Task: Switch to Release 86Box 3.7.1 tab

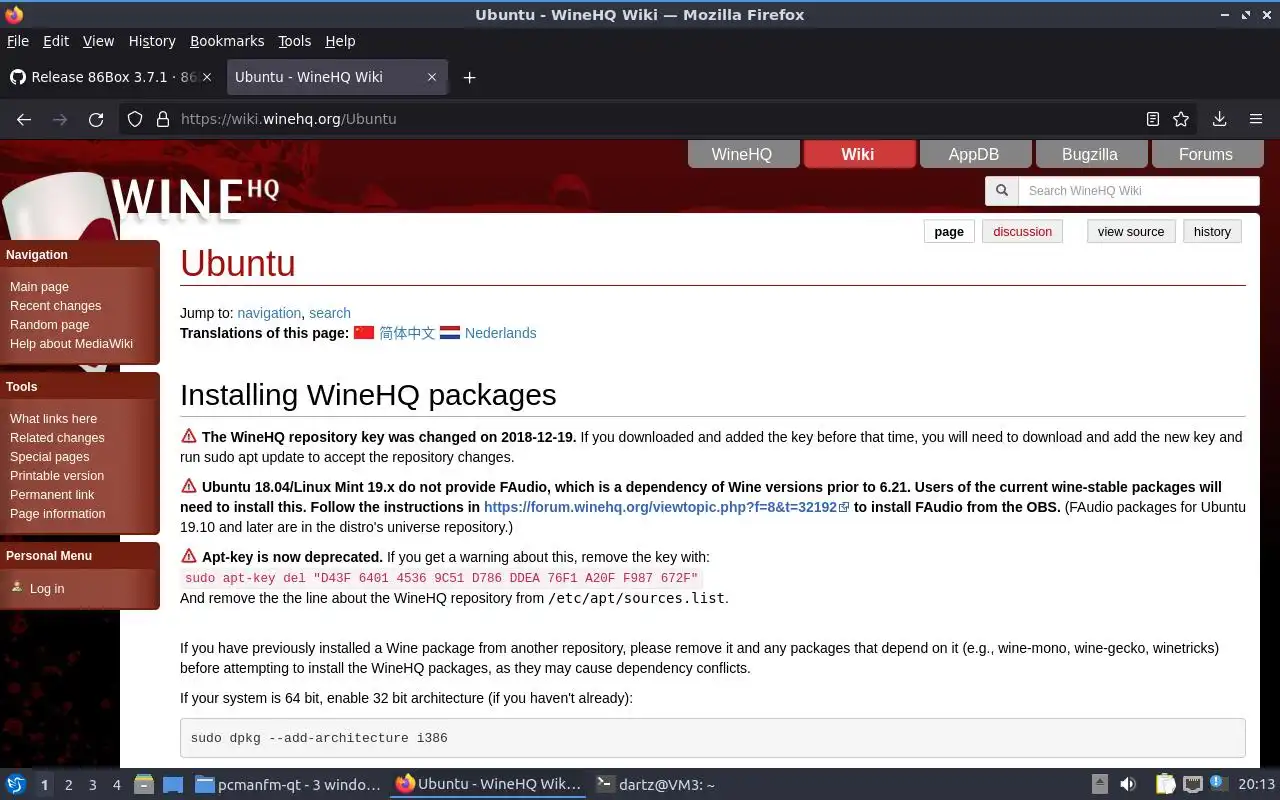Action: (x=112, y=77)
